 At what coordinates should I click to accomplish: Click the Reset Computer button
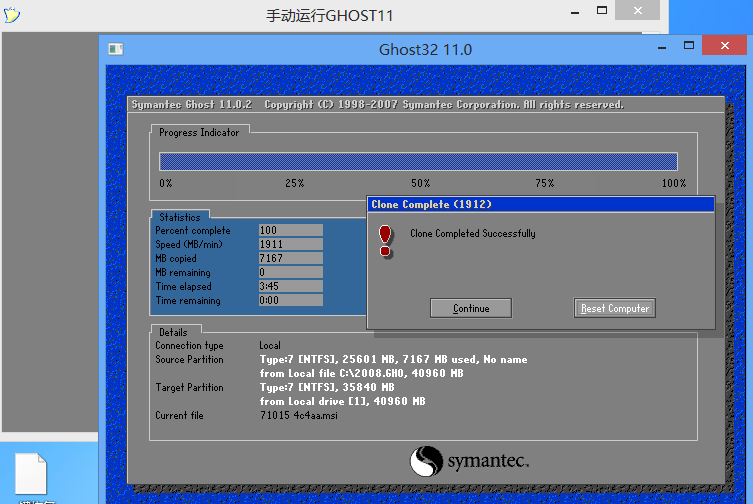click(615, 308)
